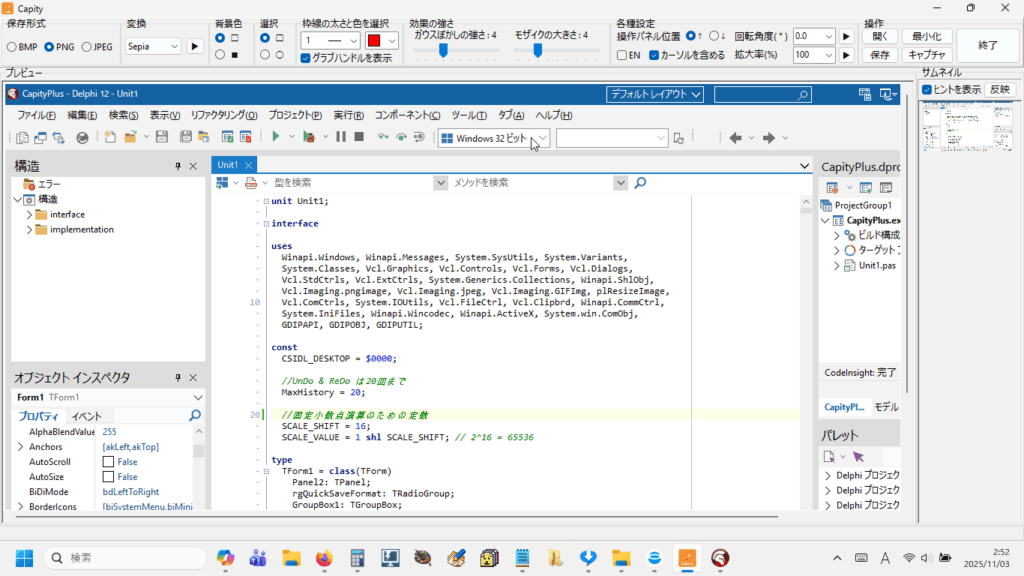Enable the EN language checkbox
Viewport: 1024px width, 576px height.
point(622,55)
